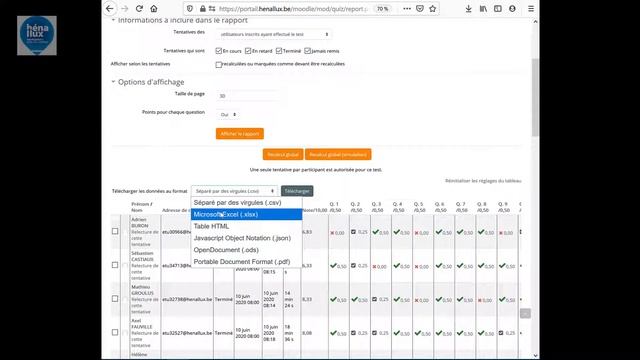Click the 'Afficher le rapport' button
The width and height of the screenshot is (640, 360).
coord(240,134)
